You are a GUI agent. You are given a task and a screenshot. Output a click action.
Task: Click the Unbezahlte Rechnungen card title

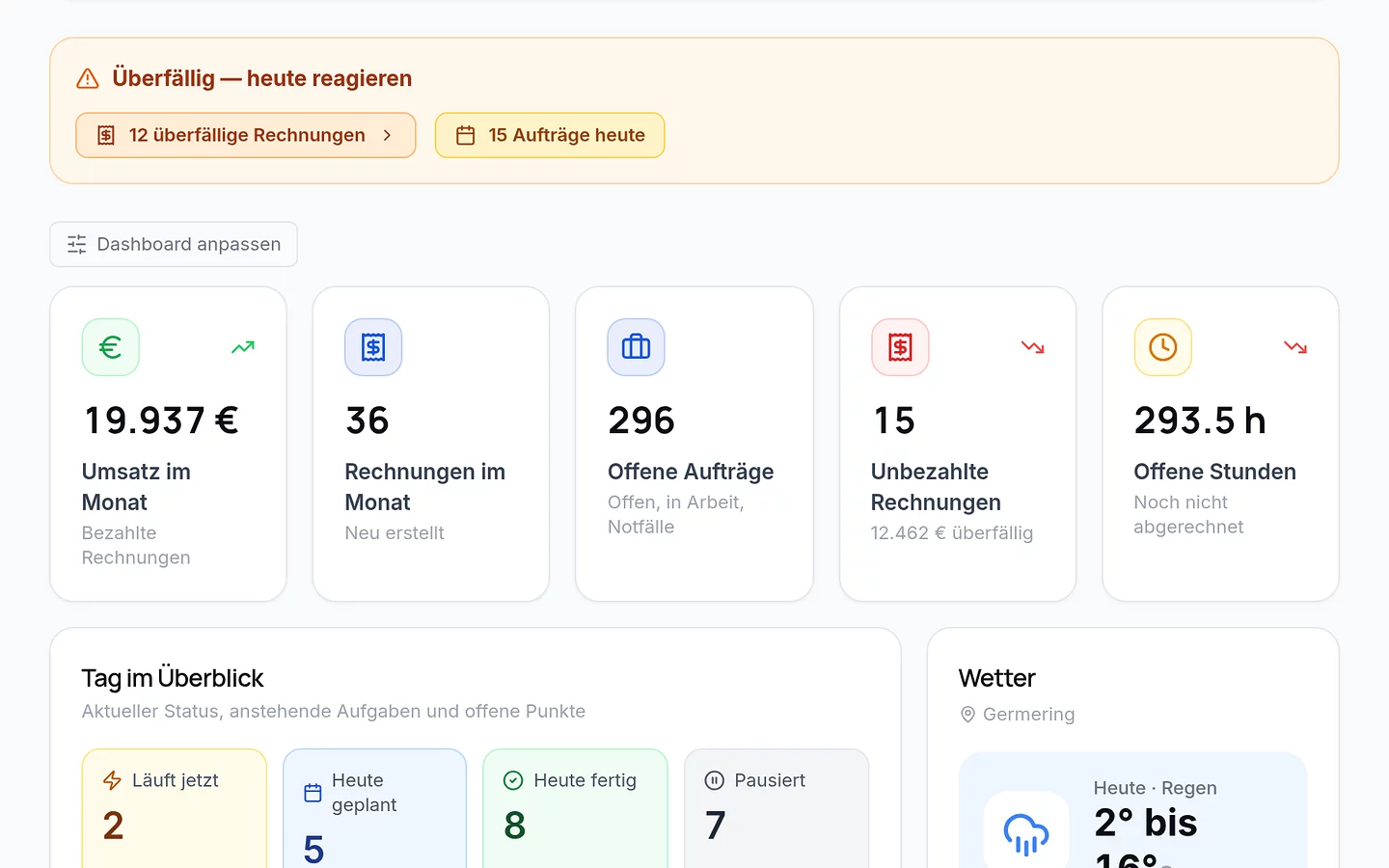[936, 487]
